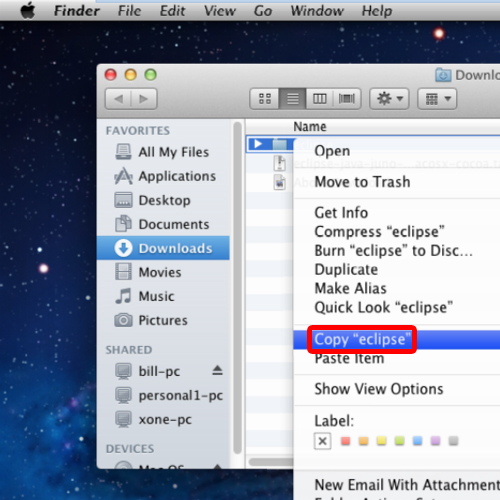Screen dimensions: 500x500
Task: Eject bill-pc from sidebar
Action: coord(217,370)
